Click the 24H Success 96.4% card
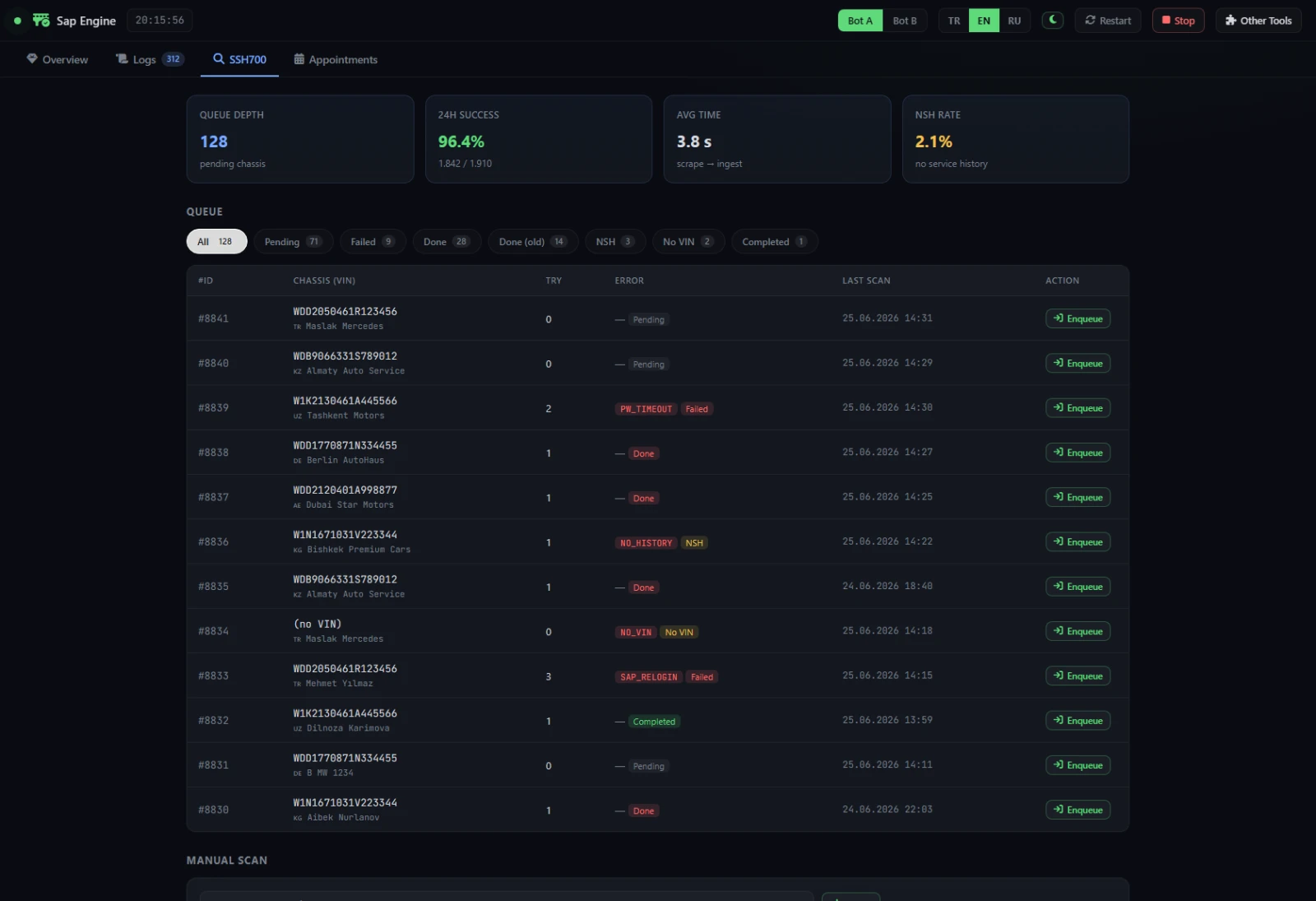 539,139
